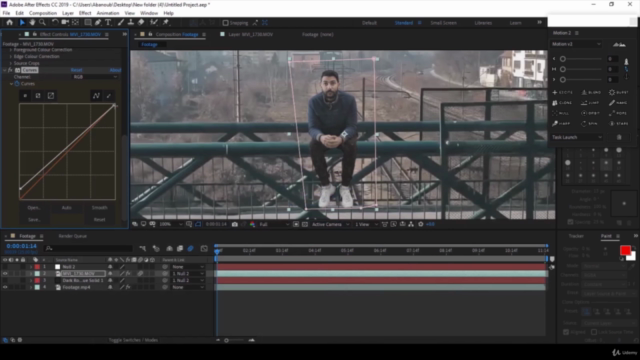The width and height of the screenshot is (640, 360).
Task: Select the Zoom magnifier tool
Action: (x=42, y=22)
